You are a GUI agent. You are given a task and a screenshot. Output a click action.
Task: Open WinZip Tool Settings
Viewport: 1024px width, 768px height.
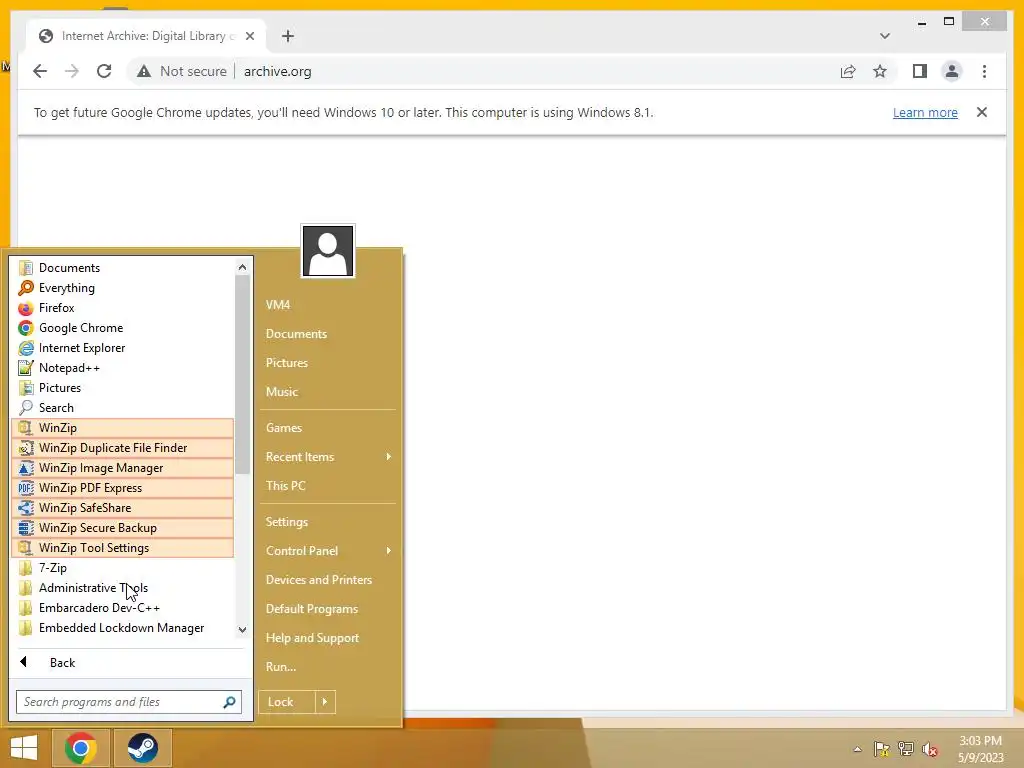point(123,548)
